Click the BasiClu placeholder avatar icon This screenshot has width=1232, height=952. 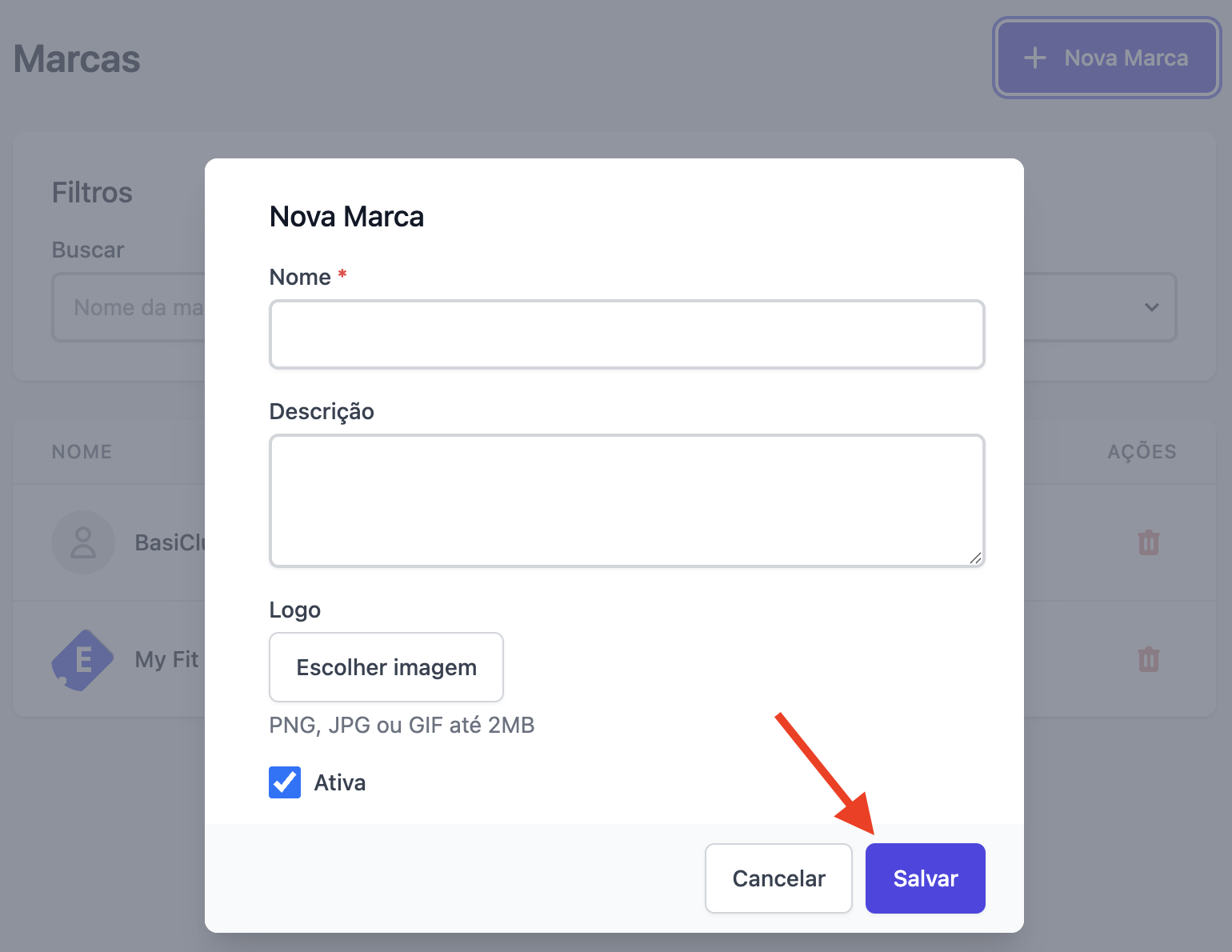coord(83,542)
